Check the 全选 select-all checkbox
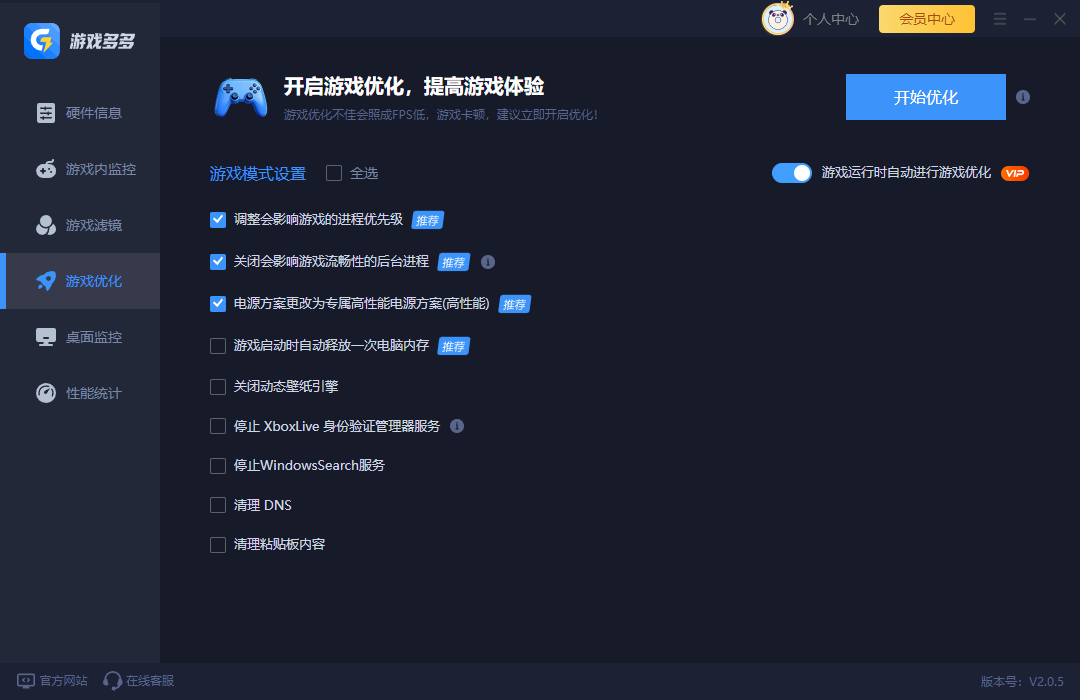The height and width of the screenshot is (700, 1080). coord(333,173)
